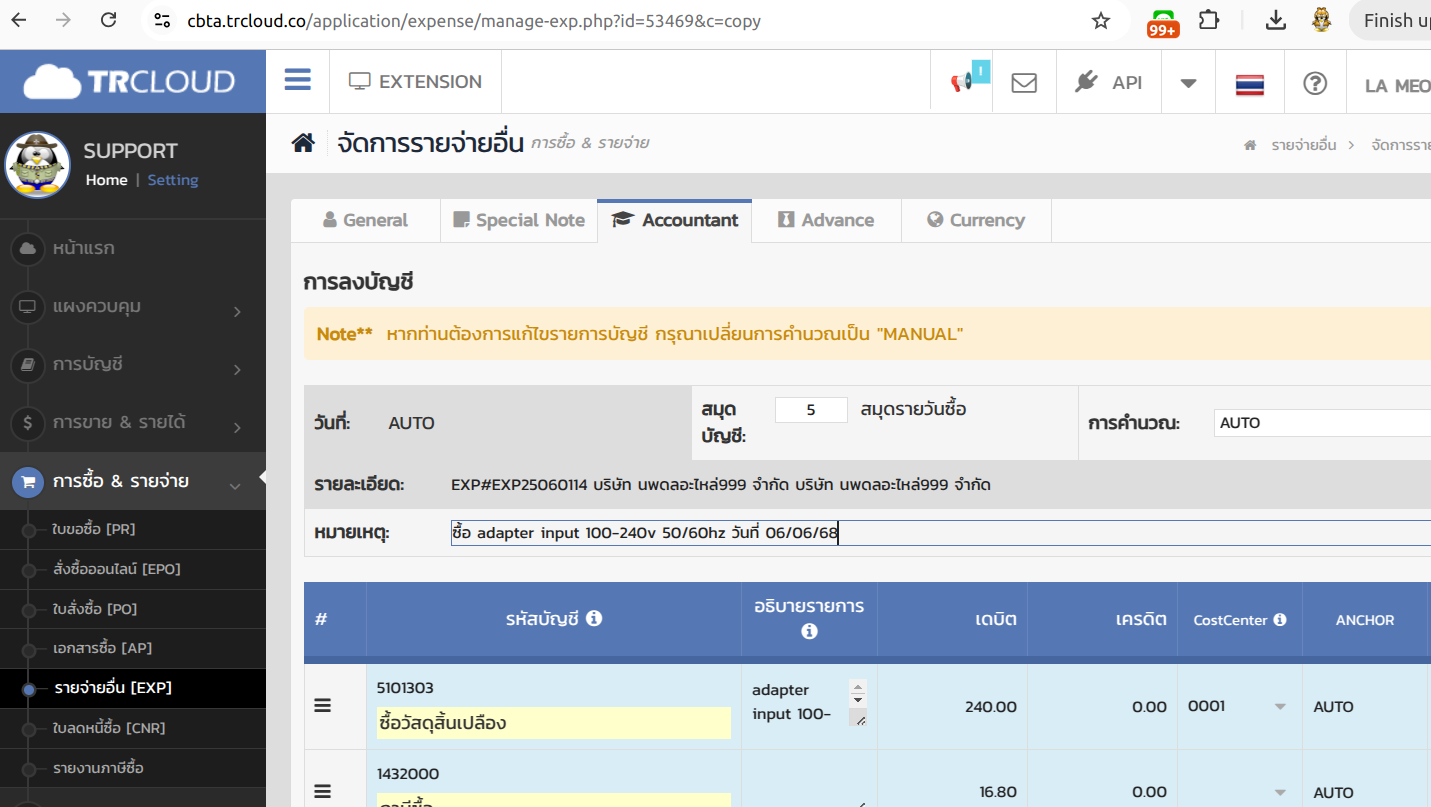Screen dimensions: 1431x807
Task: Click the debit value 240.00
Action: point(990,707)
